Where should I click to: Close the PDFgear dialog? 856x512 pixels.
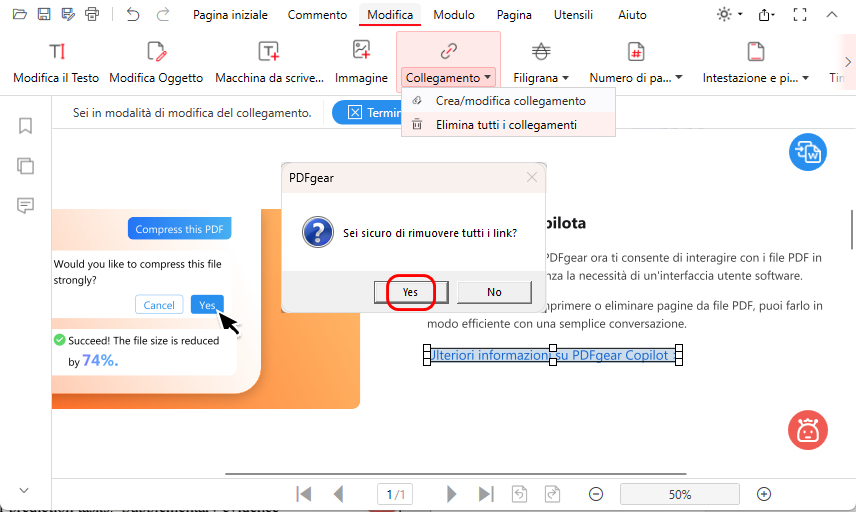(x=532, y=177)
